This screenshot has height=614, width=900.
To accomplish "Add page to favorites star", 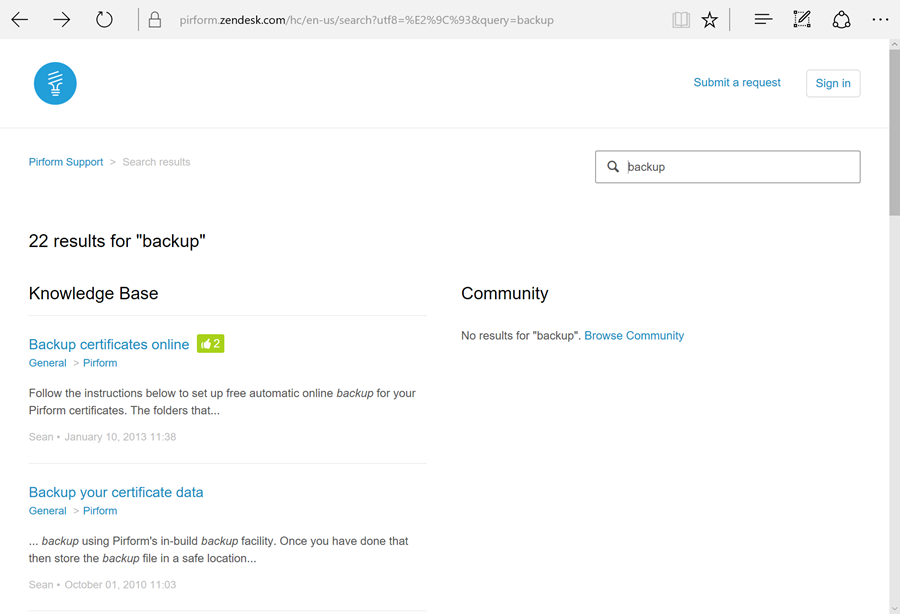I will click(709, 20).
